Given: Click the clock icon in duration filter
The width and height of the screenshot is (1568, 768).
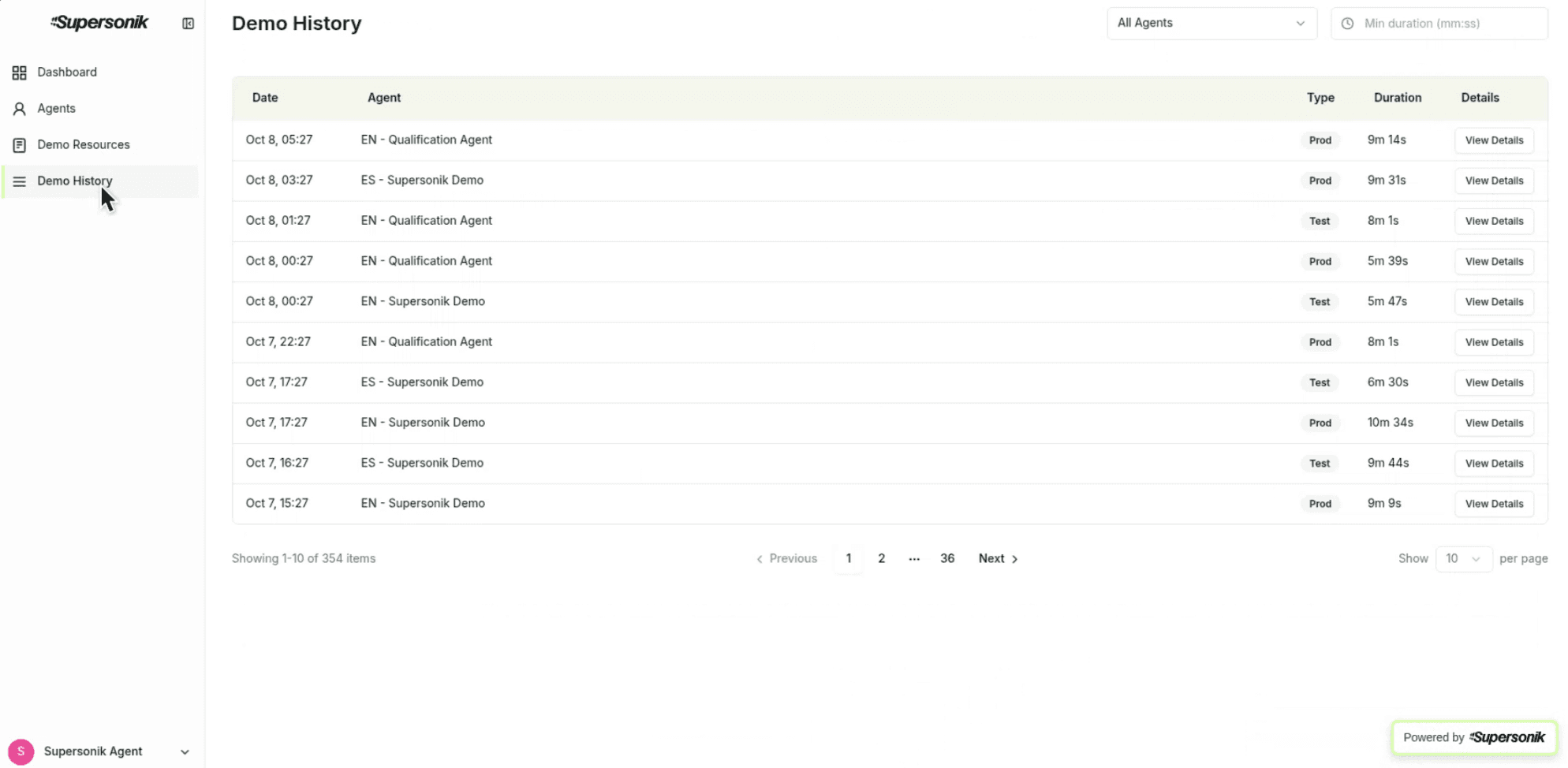Looking at the screenshot, I should 1348,24.
